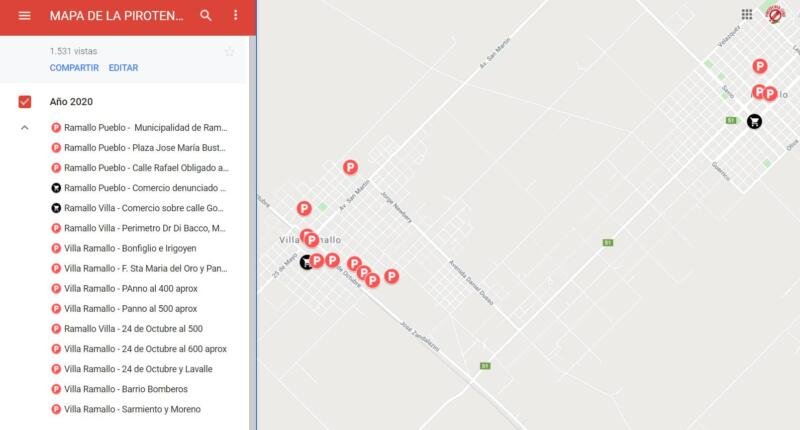
Task: Select Ramallo Pueblo - Municipalidad list item
Action: pos(145,128)
